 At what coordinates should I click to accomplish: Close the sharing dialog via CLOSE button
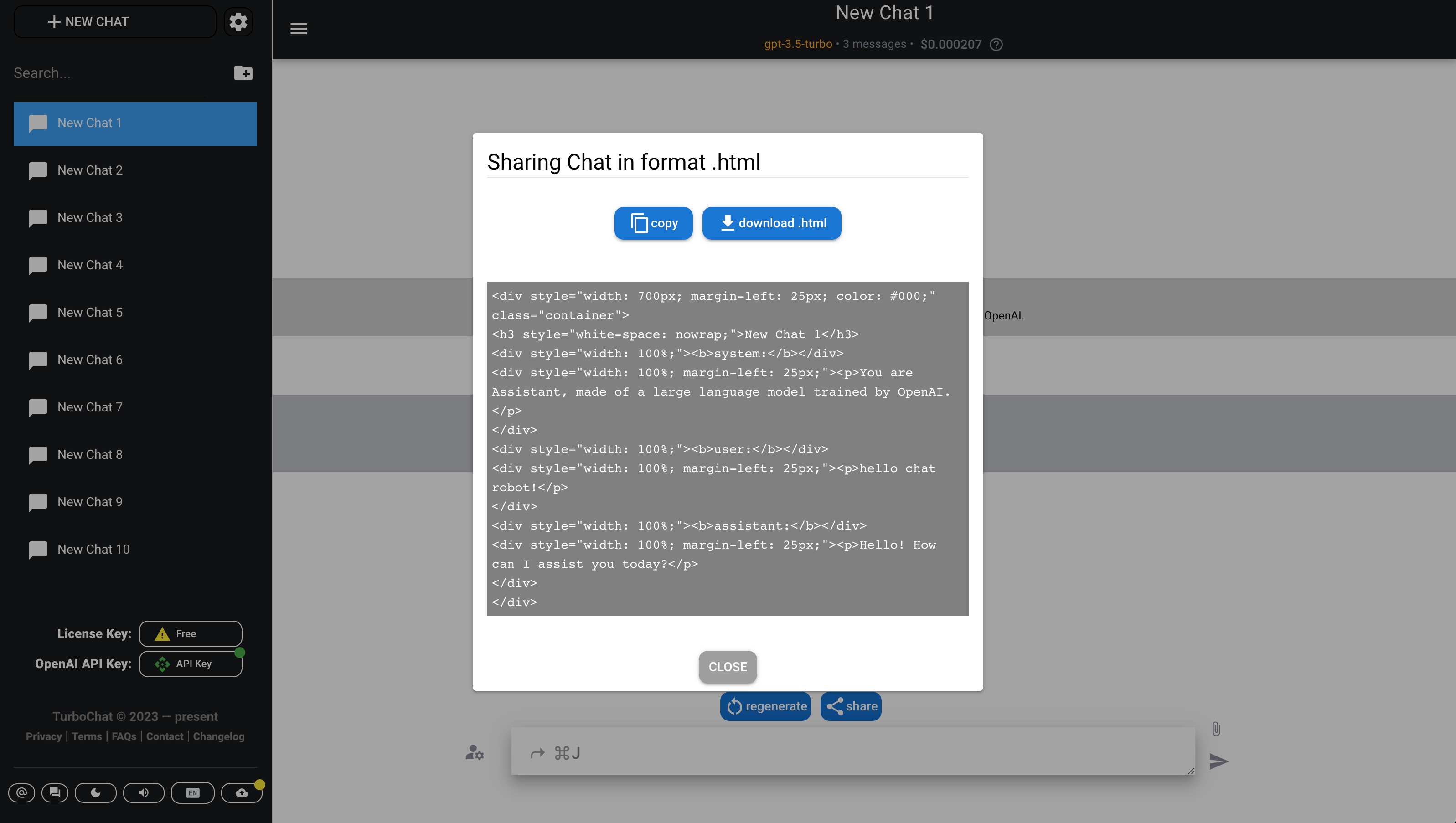[x=727, y=667]
